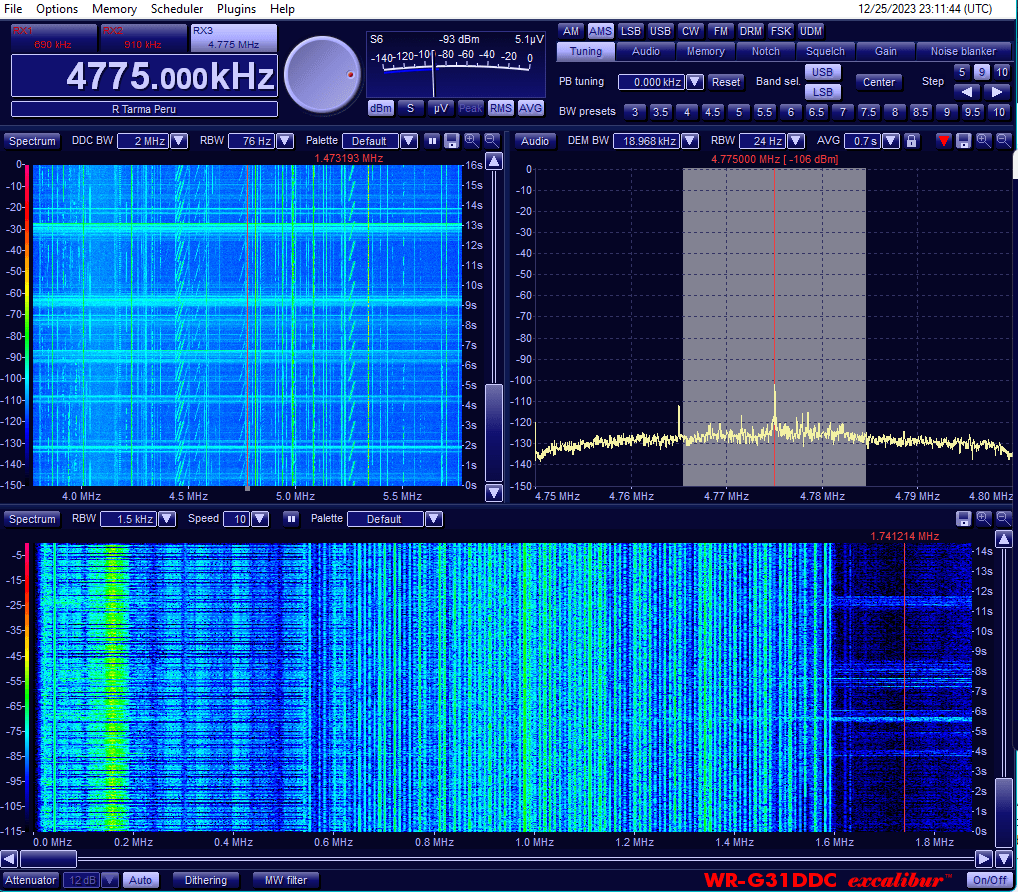Select FM demodulation mode

(x=721, y=31)
